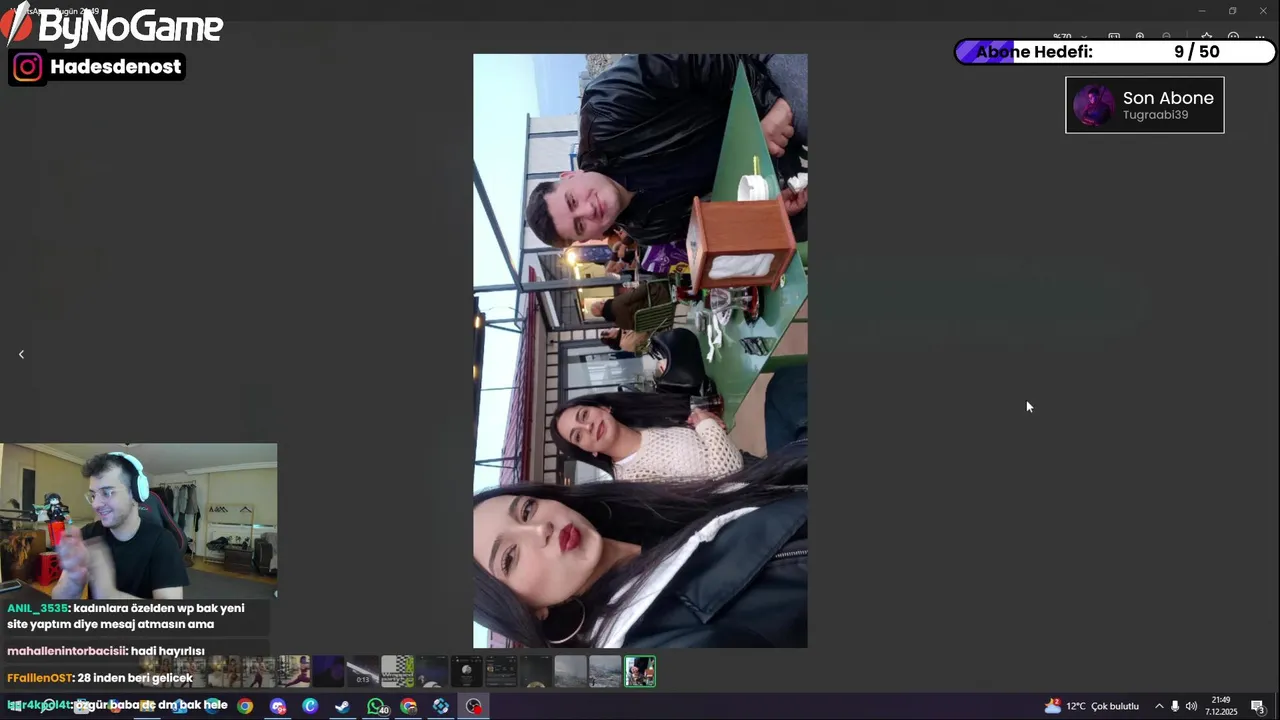This screenshot has height=720, width=1280.
Task: Click the main sideways selfie photo
Action: [x=640, y=351]
